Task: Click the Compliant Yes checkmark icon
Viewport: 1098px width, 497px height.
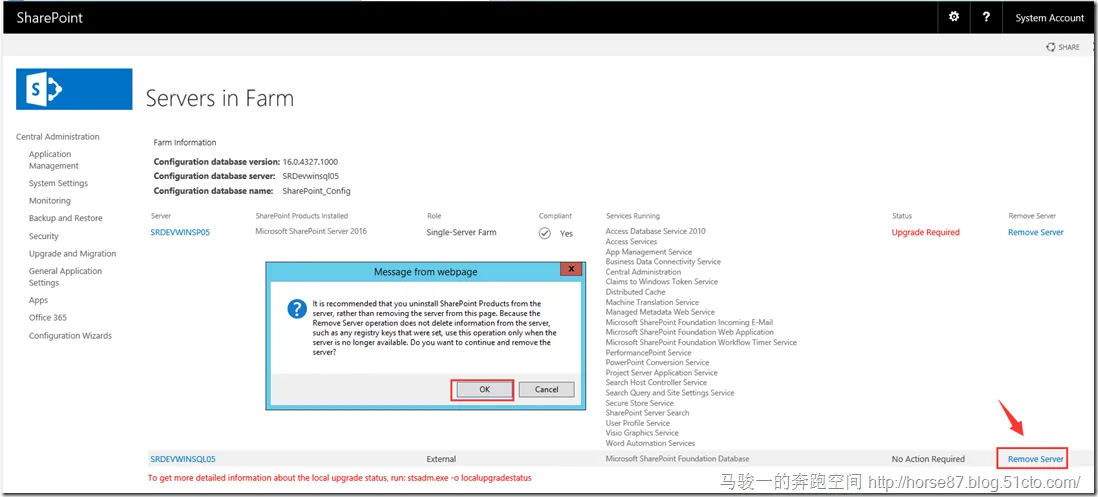Action: pyautogui.click(x=545, y=233)
